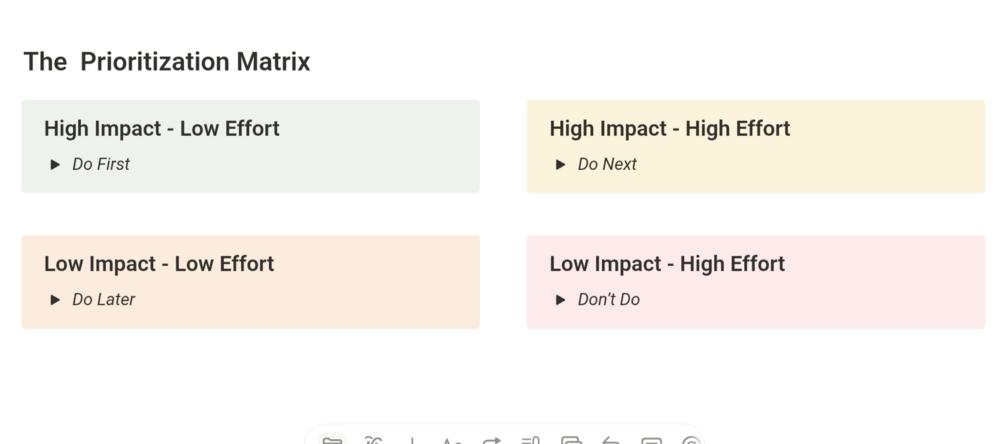Click the left-pointing curved arrow icon

point(611,441)
